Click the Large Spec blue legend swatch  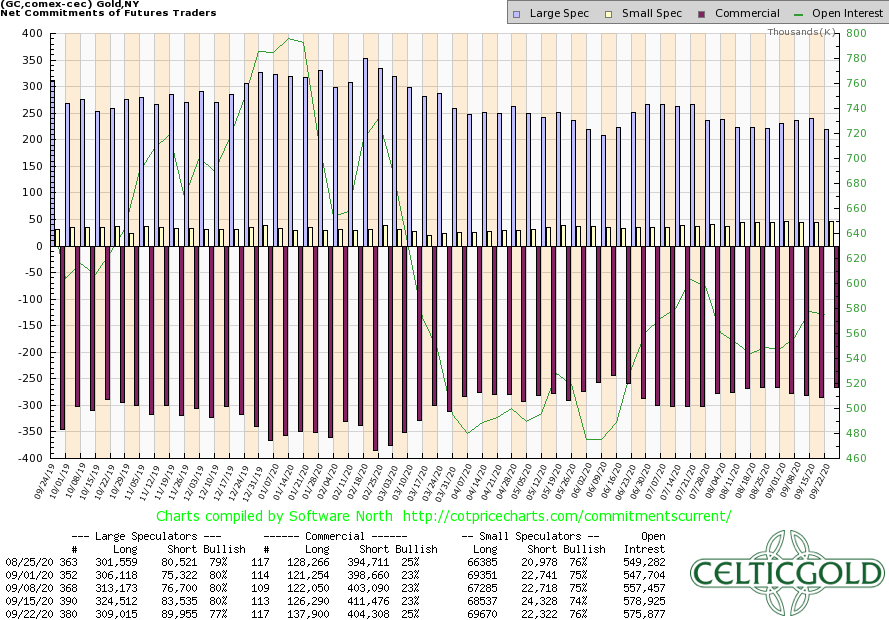[515, 14]
